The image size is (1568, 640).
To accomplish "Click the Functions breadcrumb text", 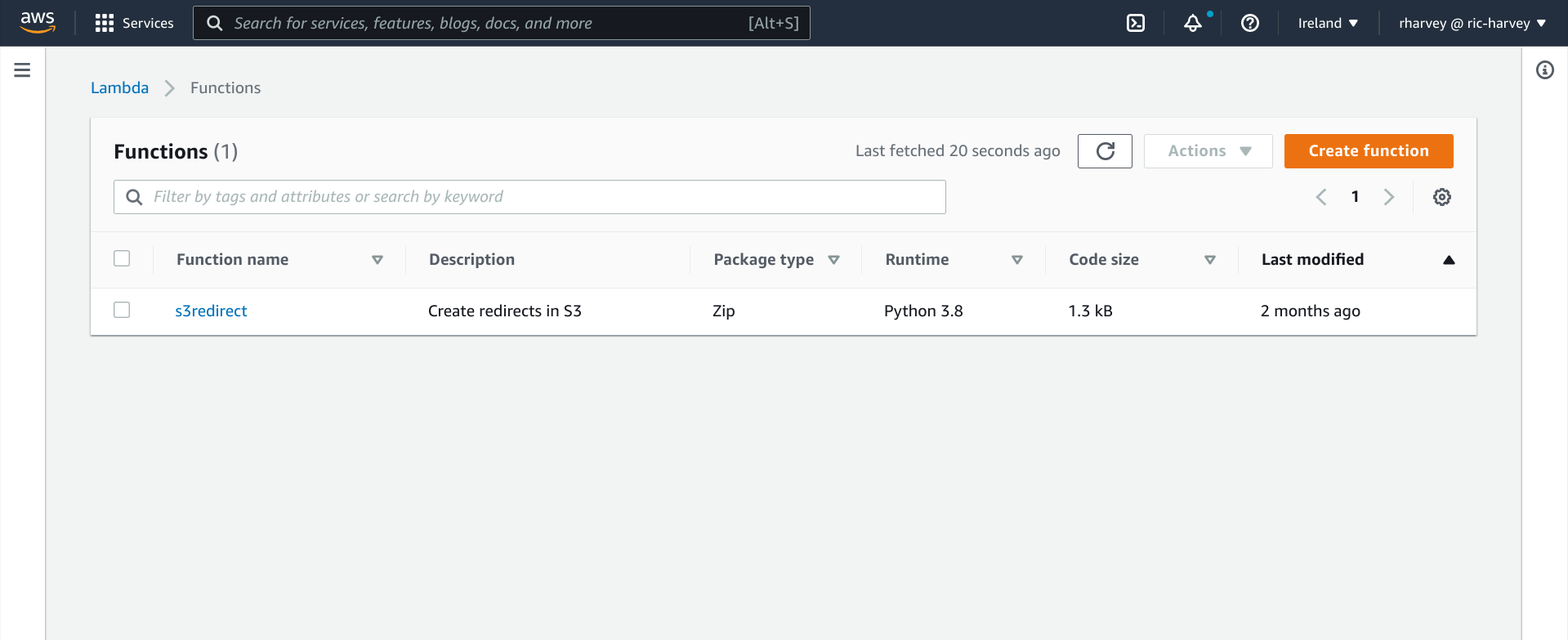I will tap(226, 87).
